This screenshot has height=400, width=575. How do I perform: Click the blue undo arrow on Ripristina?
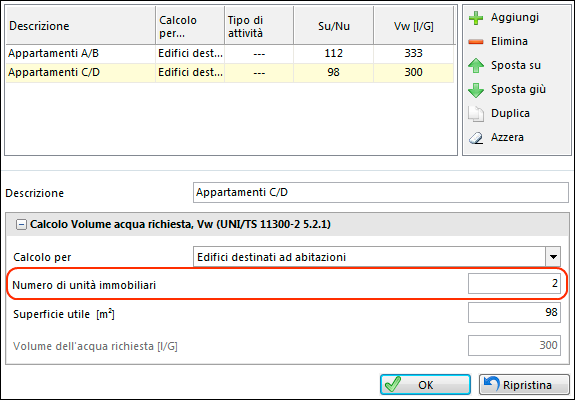click(x=491, y=384)
